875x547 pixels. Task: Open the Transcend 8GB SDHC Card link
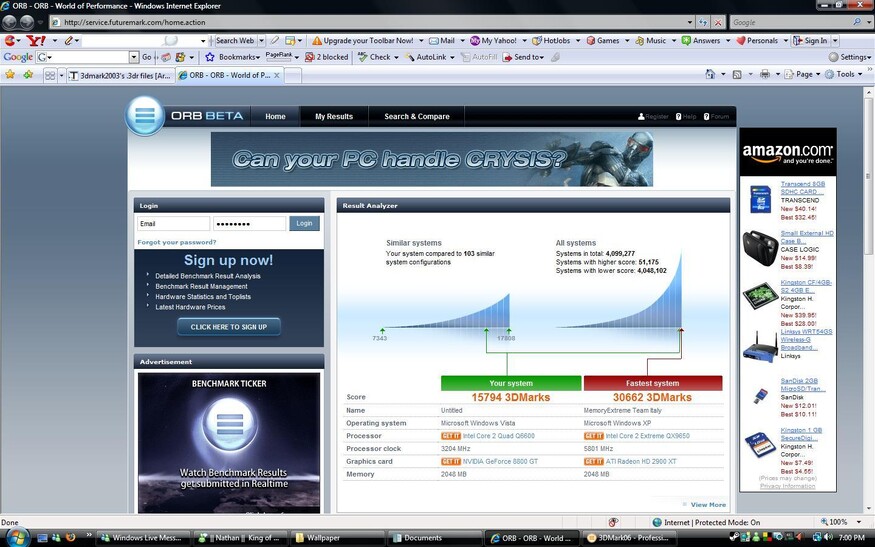pos(802,188)
